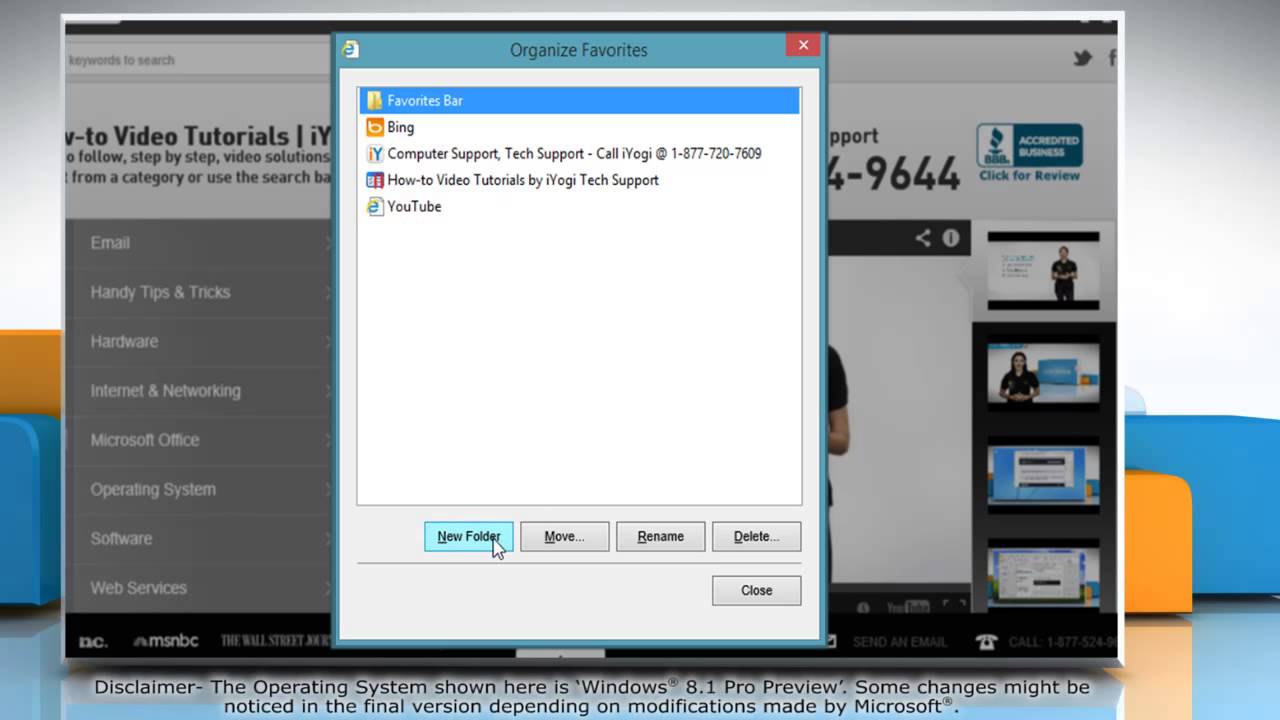Click the Wall Street Journal logo in footer
The width and height of the screenshot is (1280, 720).
click(x=275, y=641)
